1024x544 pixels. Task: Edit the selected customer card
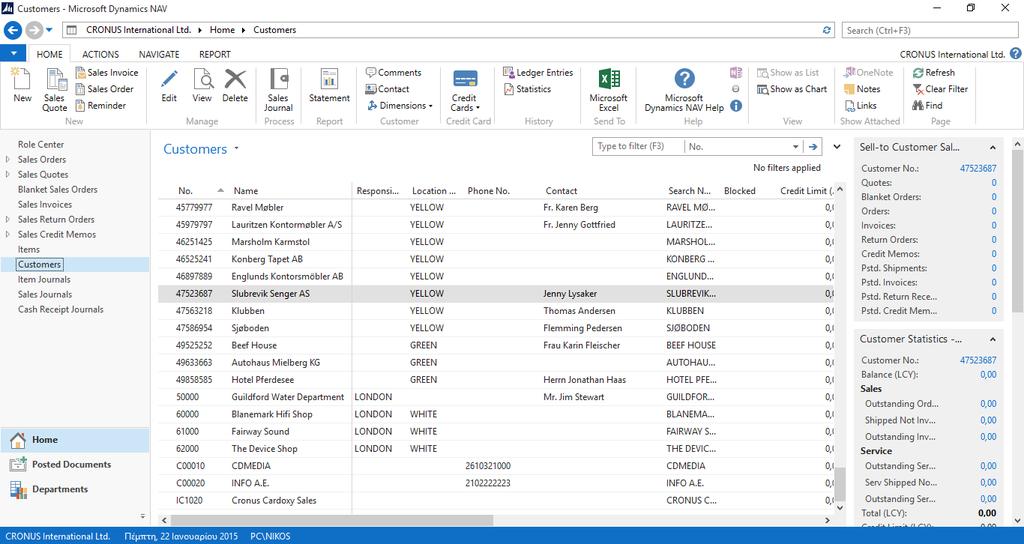click(169, 86)
